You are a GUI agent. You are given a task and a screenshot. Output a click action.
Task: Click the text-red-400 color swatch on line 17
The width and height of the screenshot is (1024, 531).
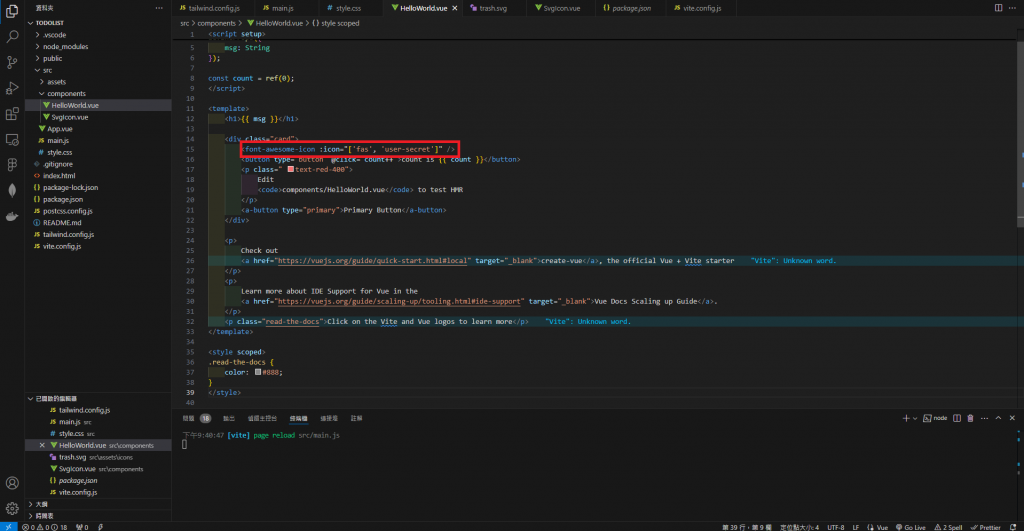pyautogui.click(x=291, y=169)
